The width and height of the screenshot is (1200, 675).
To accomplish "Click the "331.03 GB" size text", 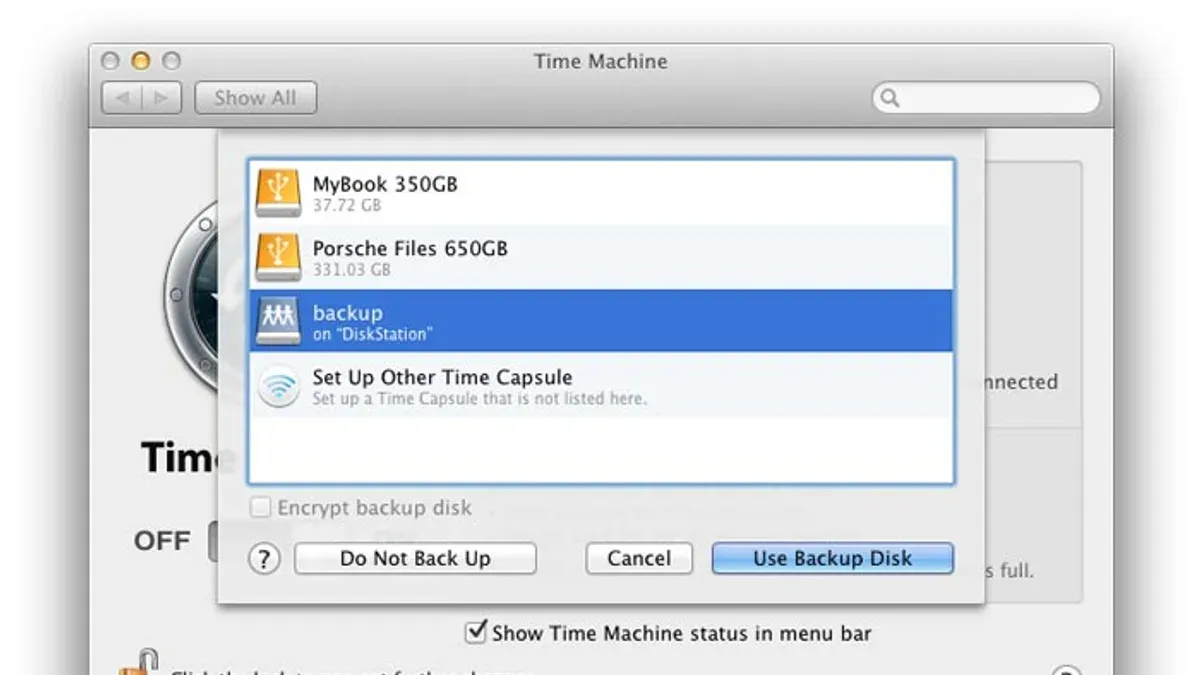I will (352, 270).
